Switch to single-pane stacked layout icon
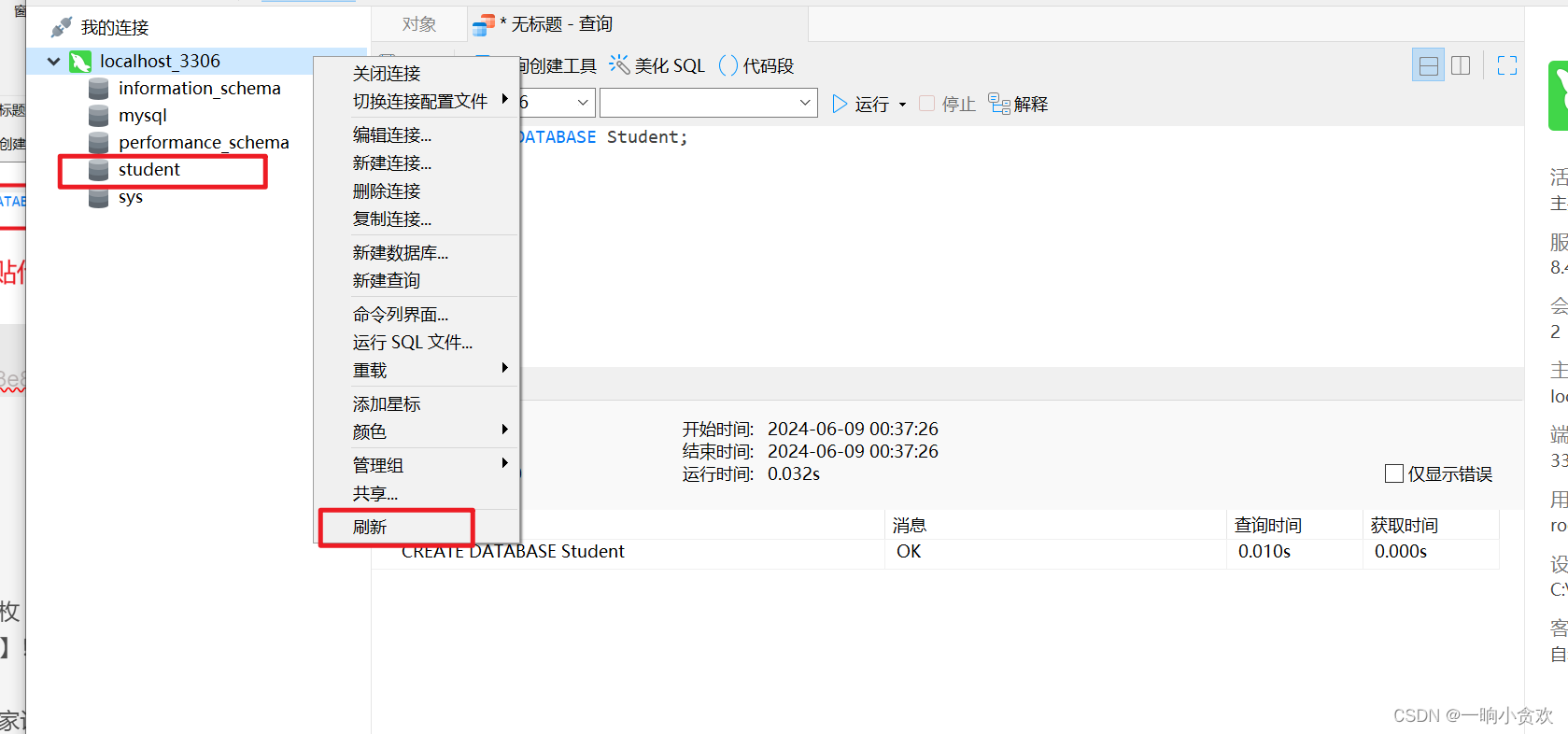The image size is (1568, 734). pyautogui.click(x=1428, y=65)
